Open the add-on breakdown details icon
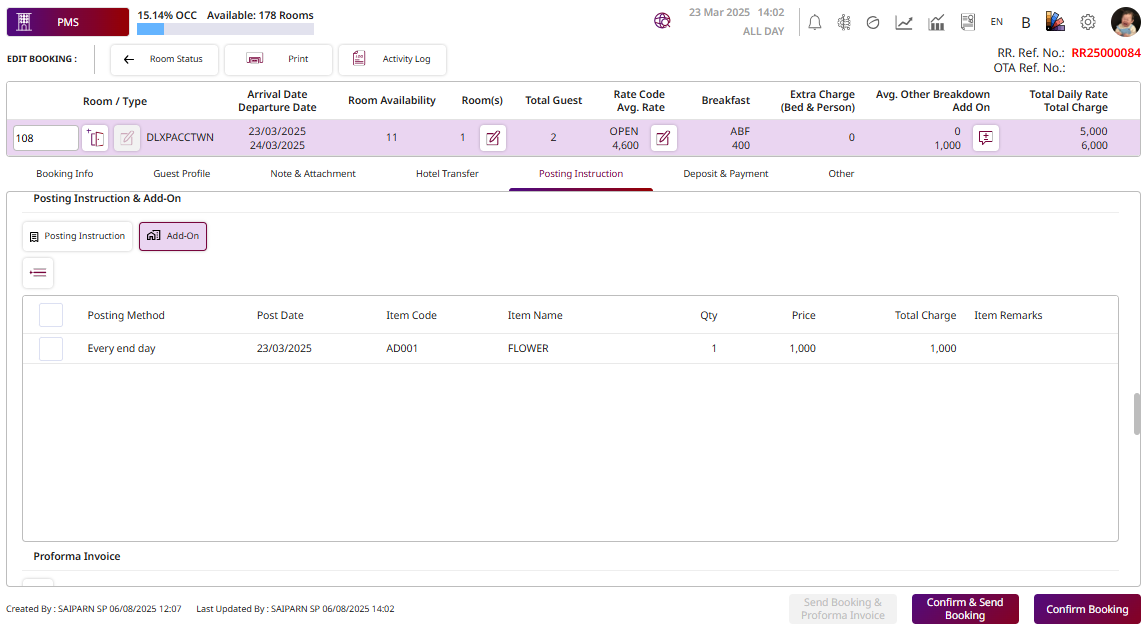Image resolution: width=1146 pixels, height=631 pixels. (986, 138)
